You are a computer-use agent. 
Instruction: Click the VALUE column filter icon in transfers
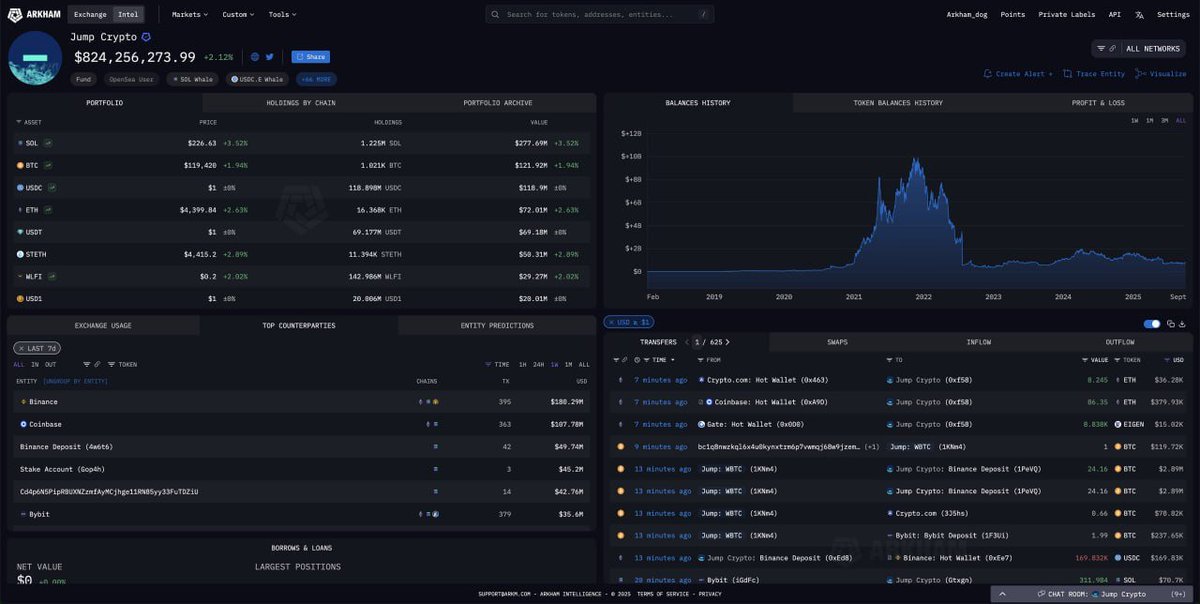(1084, 360)
